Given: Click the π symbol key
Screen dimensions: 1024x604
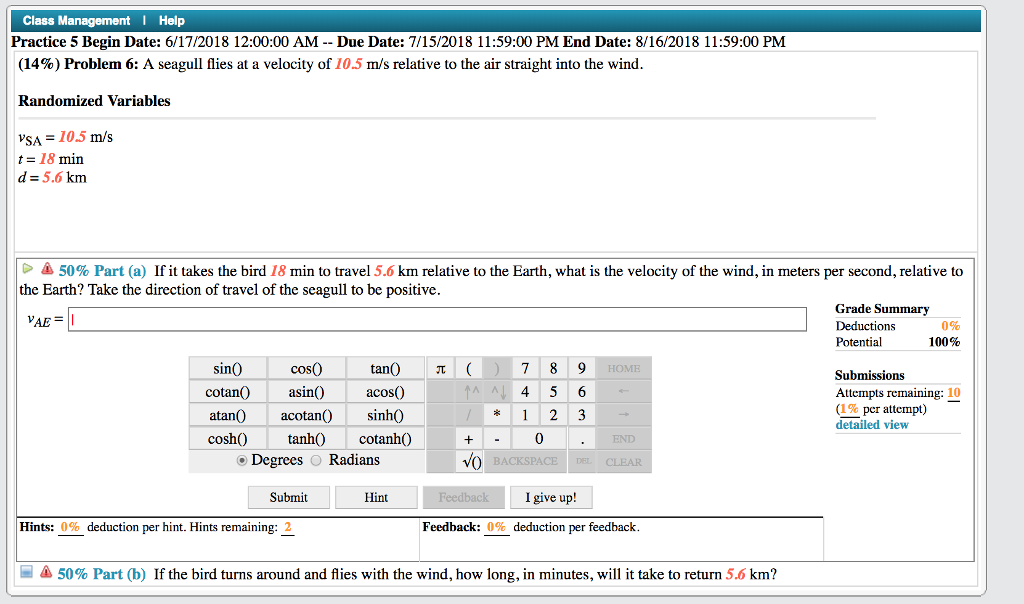Looking at the screenshot, I should [440, 368].
